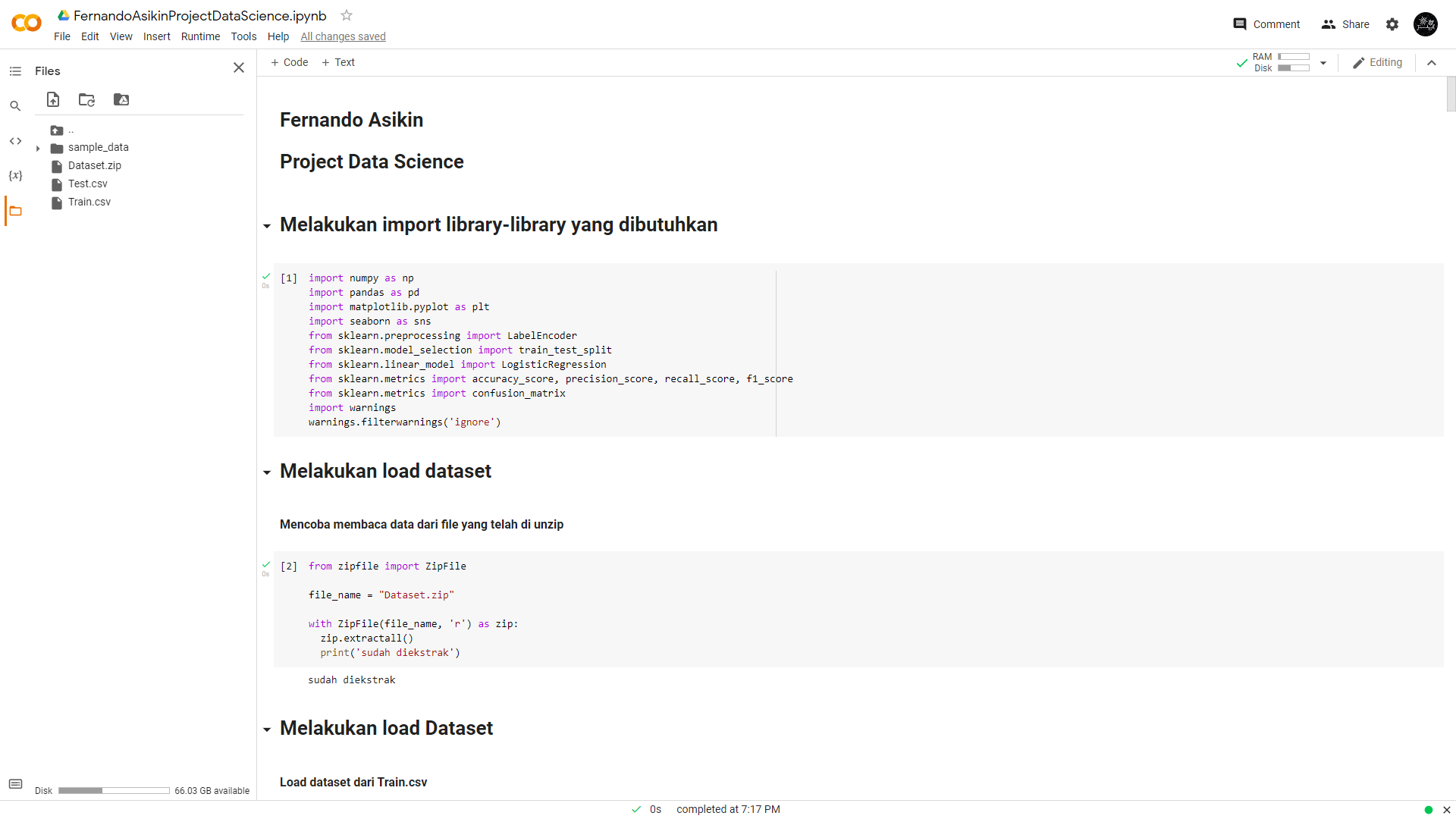
Task: Open the find and replace search icon
Action: (x=15, y=106)
